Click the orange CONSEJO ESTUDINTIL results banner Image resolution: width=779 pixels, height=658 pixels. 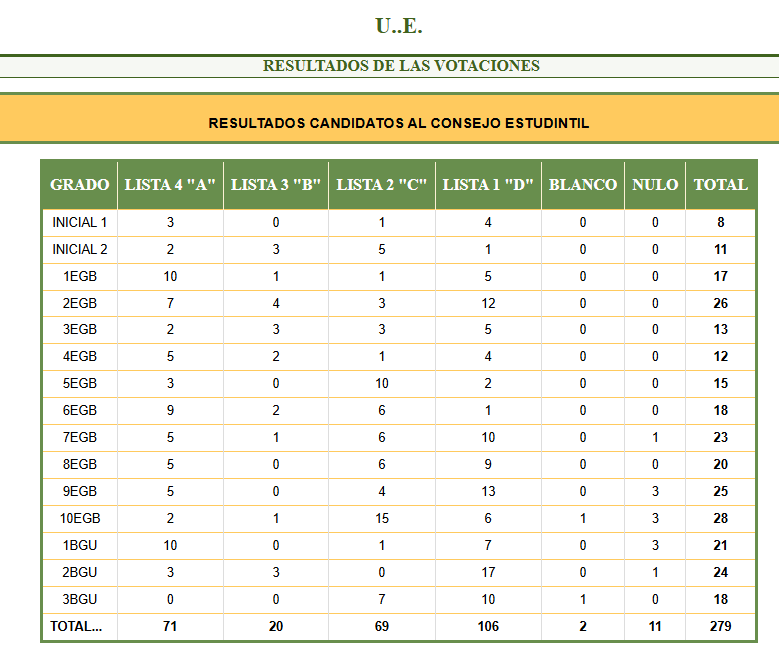point(398,123)
